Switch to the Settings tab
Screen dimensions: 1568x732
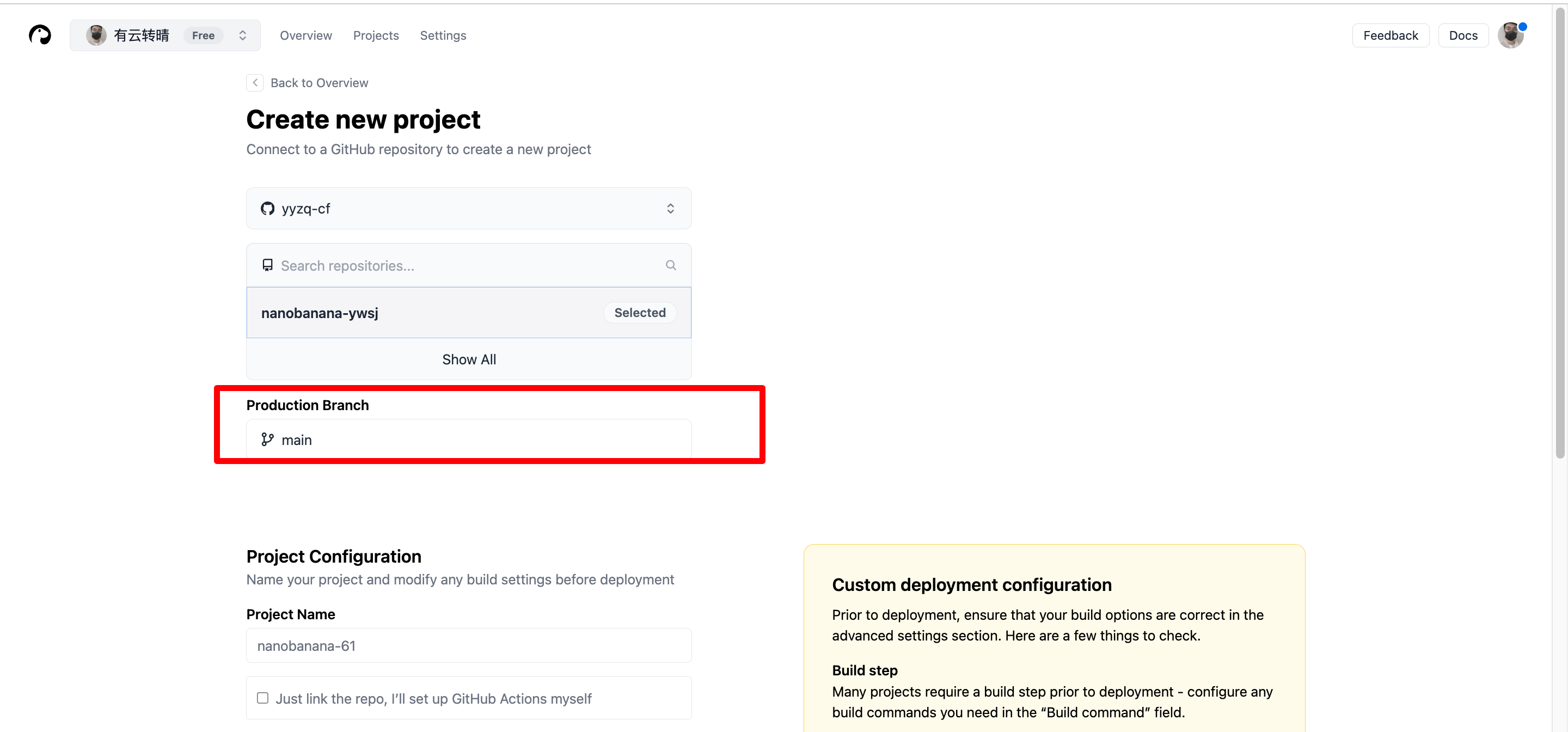443,35
